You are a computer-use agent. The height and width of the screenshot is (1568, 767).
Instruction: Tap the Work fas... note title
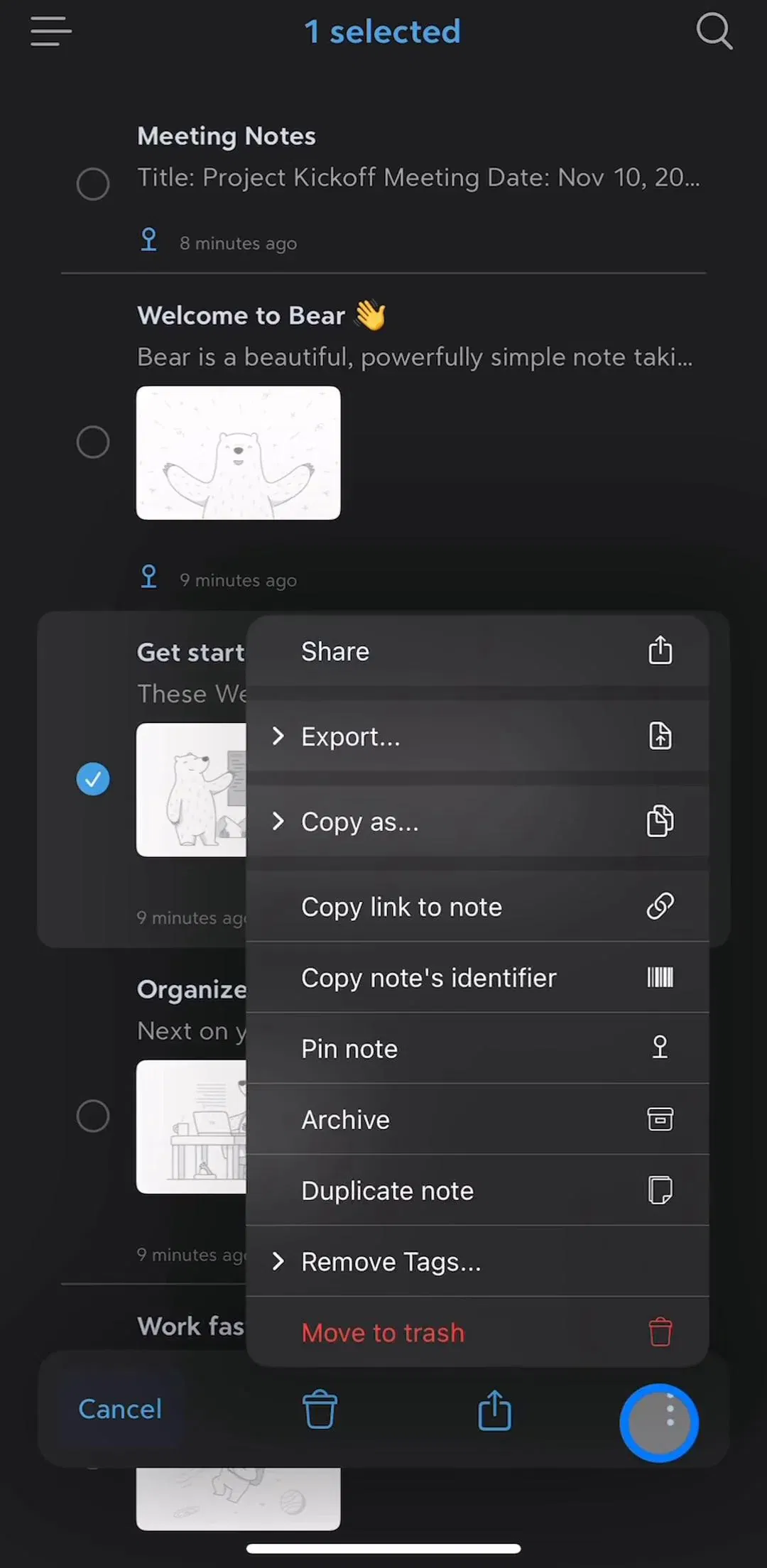(191, 1326)
